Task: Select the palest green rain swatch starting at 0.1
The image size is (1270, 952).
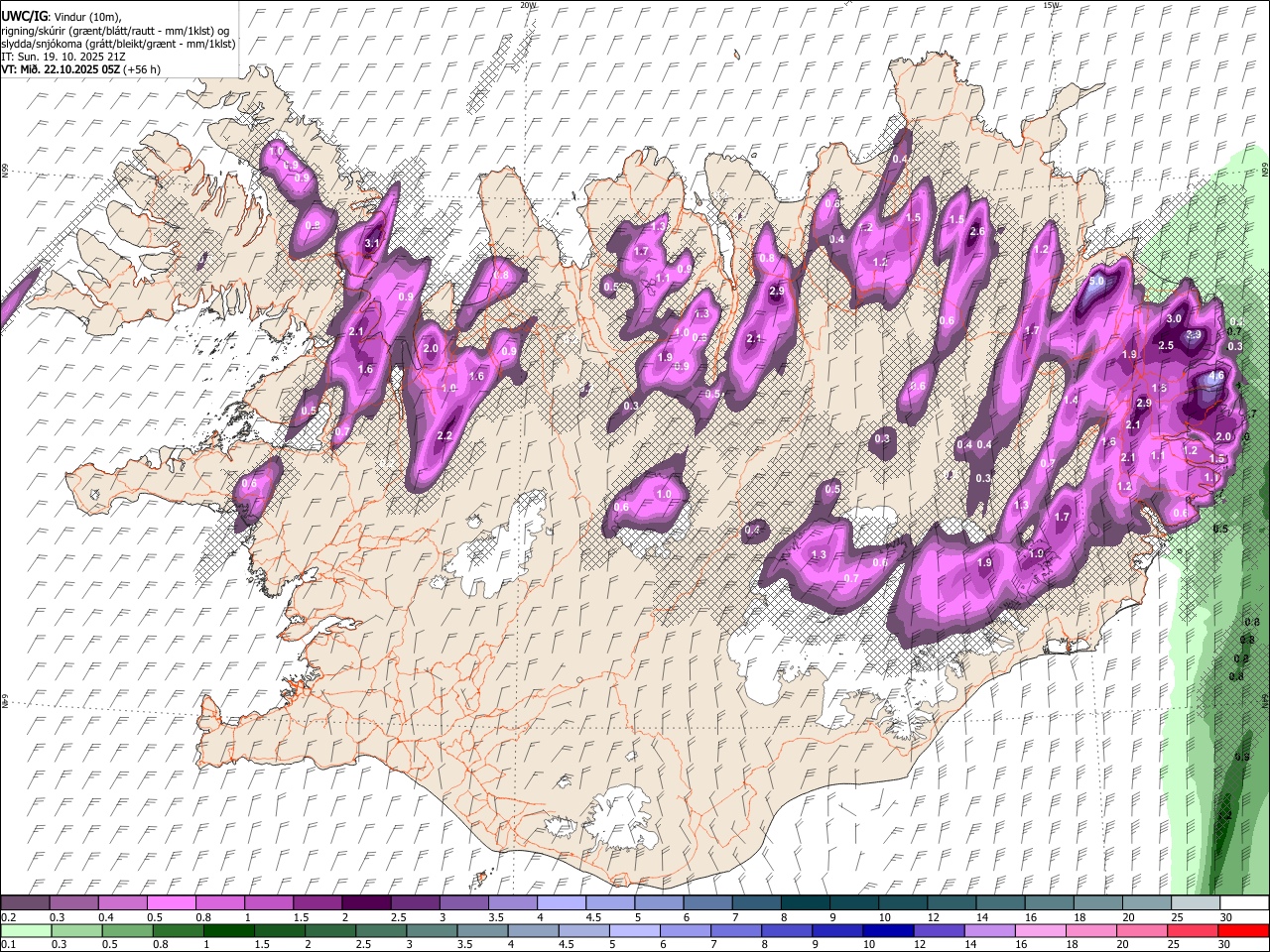Action: (x=25, y=930)
